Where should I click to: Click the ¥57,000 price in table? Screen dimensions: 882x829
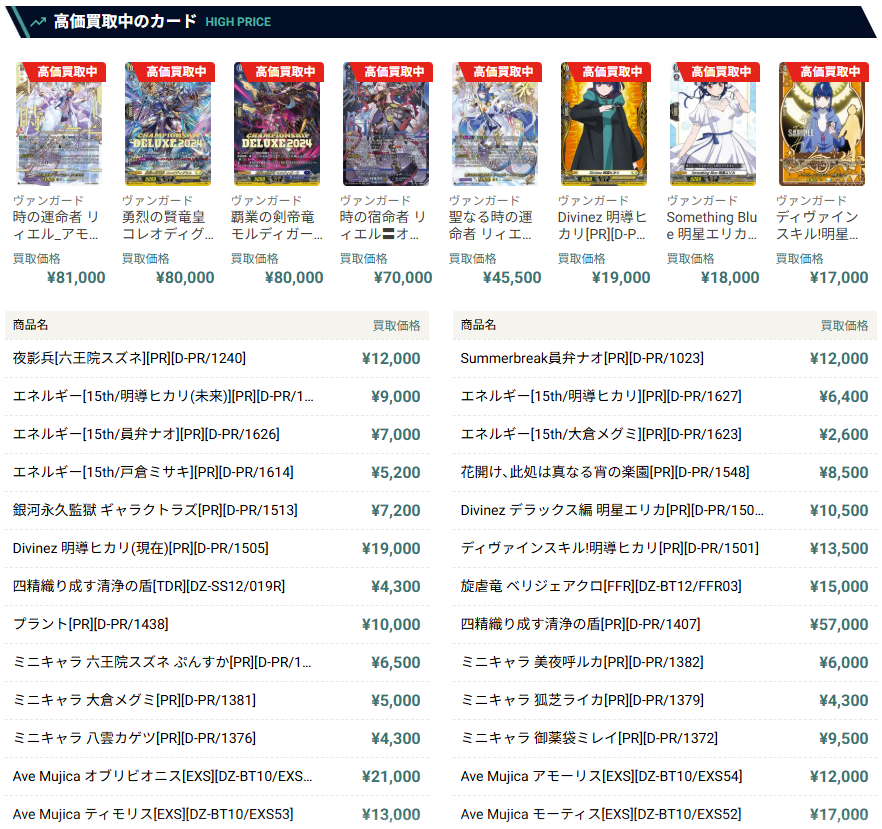point(839,624)
